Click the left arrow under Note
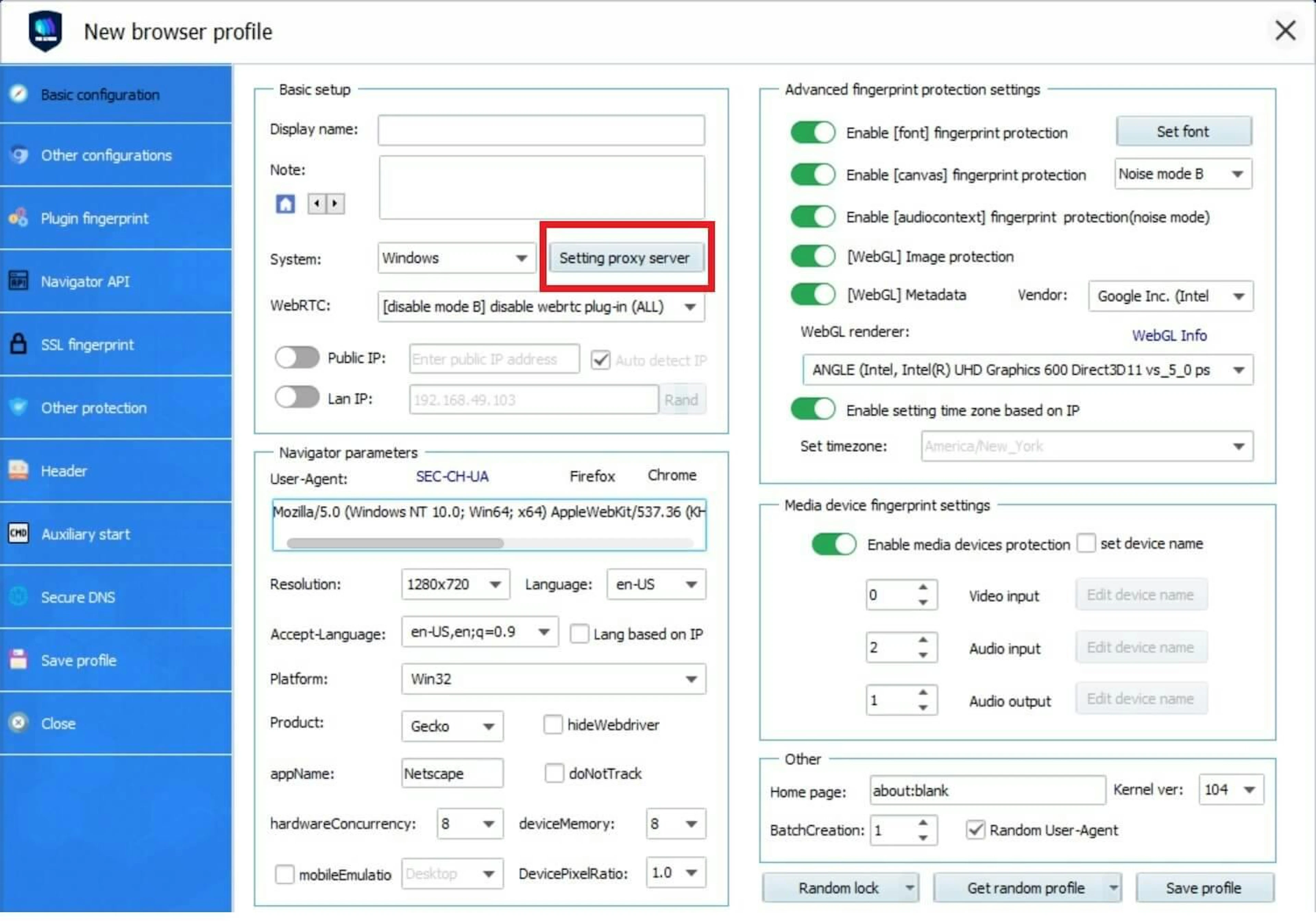1316x921 pixels. point(317,204)
